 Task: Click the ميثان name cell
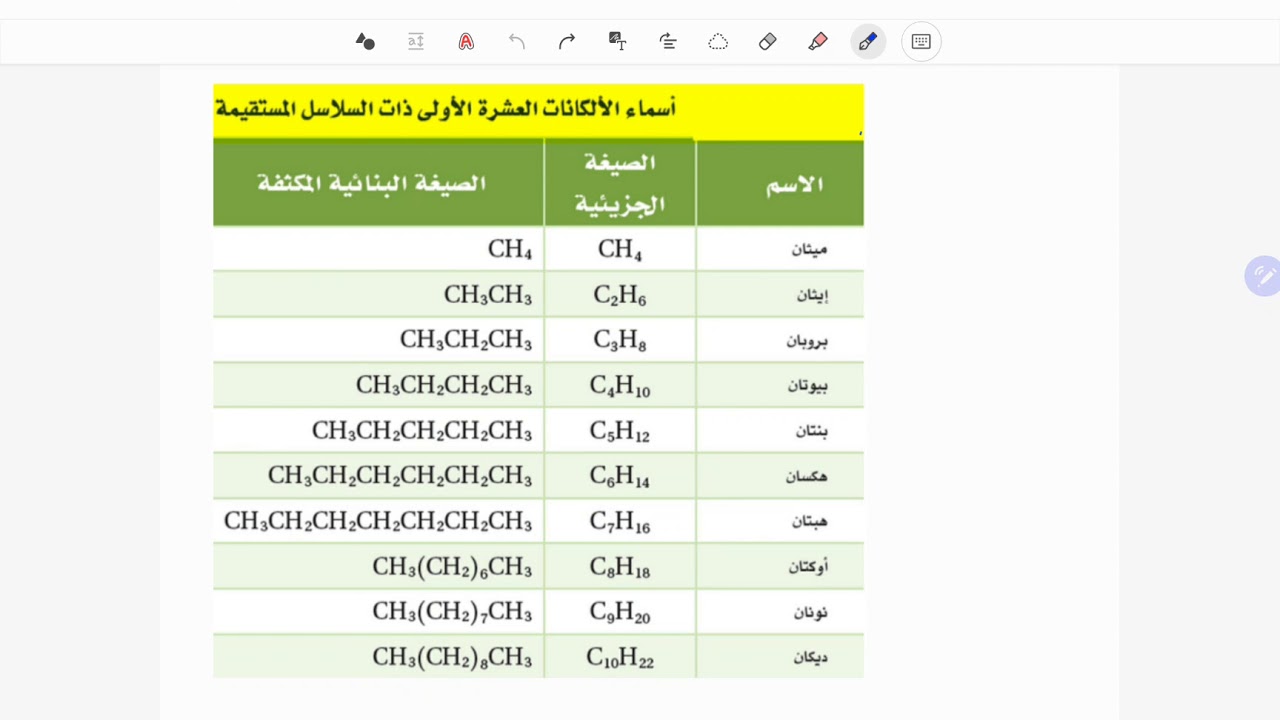coord(780,249)
